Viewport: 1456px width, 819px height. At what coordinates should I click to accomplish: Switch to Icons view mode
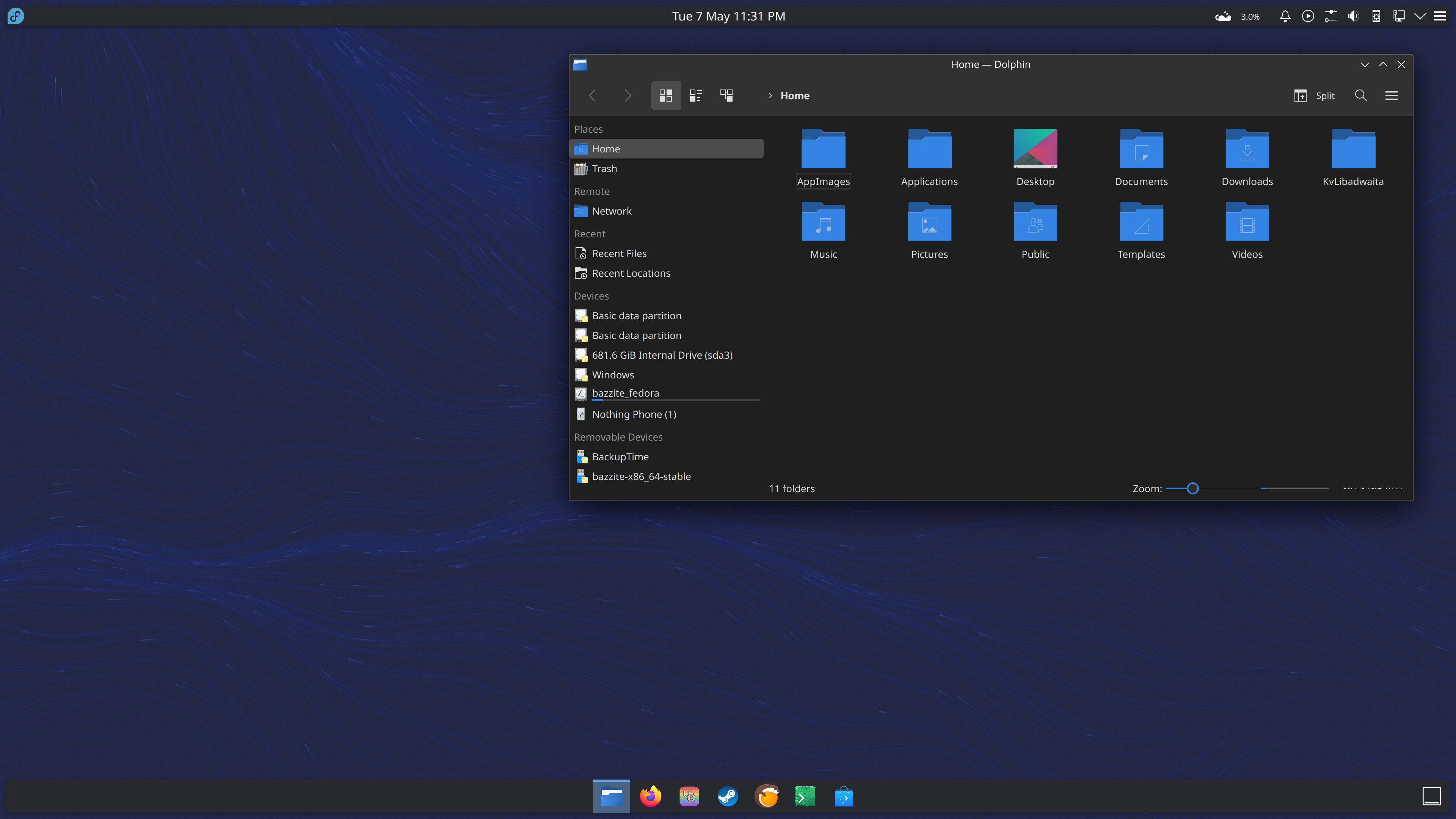click(665, 96)
